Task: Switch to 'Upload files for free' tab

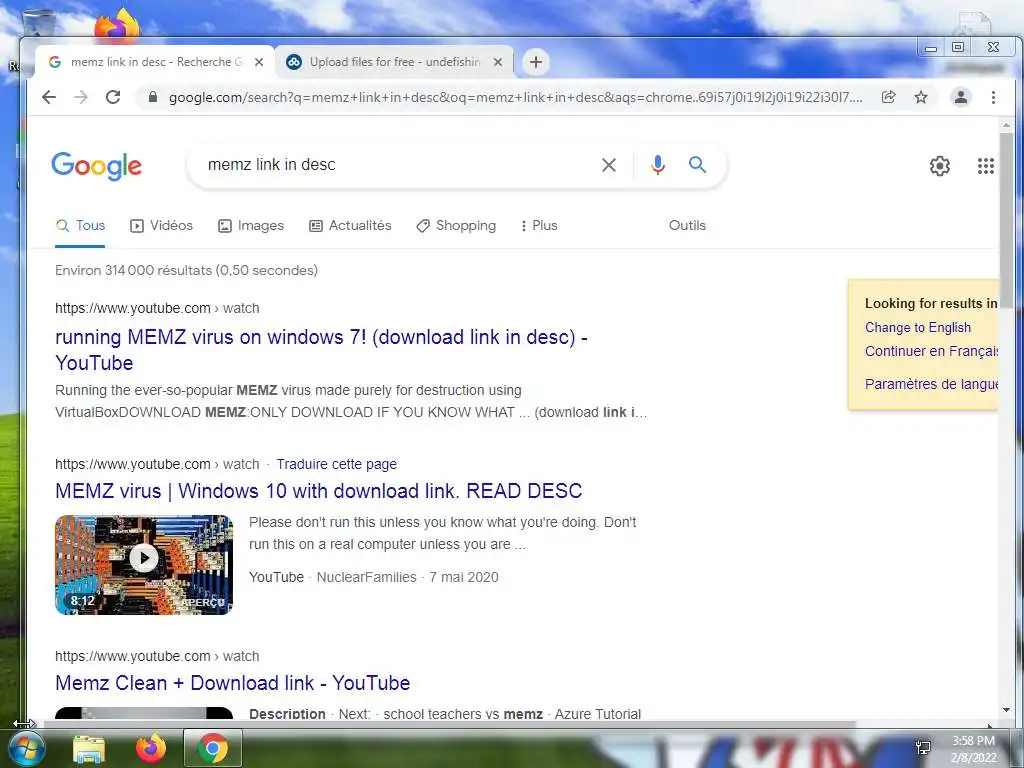Action: point(394,62)
